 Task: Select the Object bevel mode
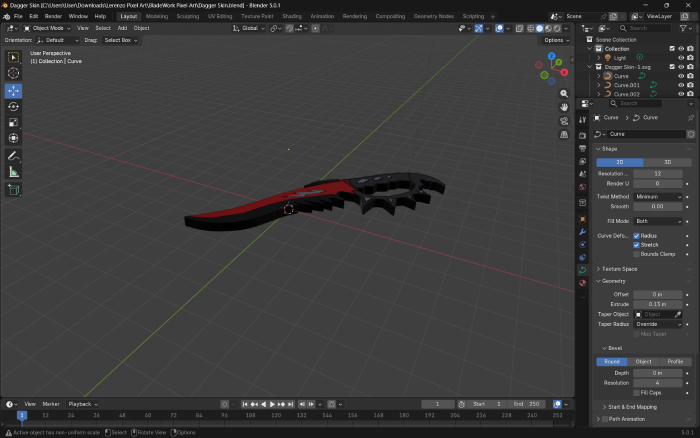tap(643, 362)
